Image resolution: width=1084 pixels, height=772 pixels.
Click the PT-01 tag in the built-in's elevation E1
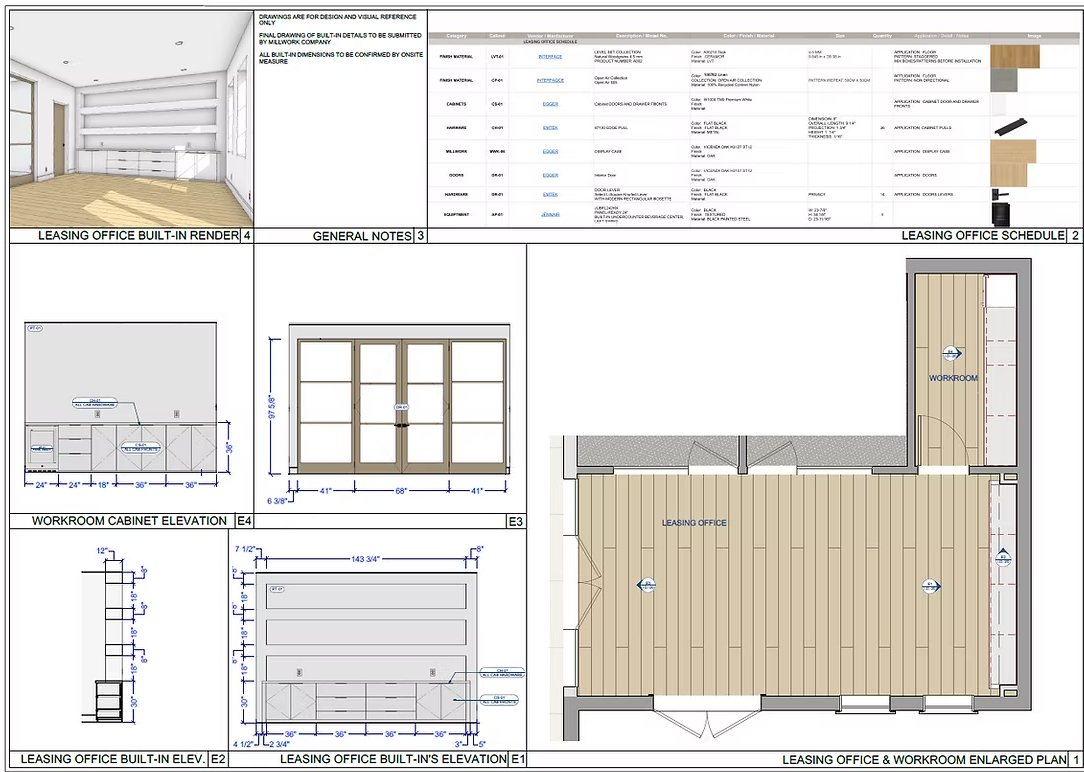[x=277, y=590]
